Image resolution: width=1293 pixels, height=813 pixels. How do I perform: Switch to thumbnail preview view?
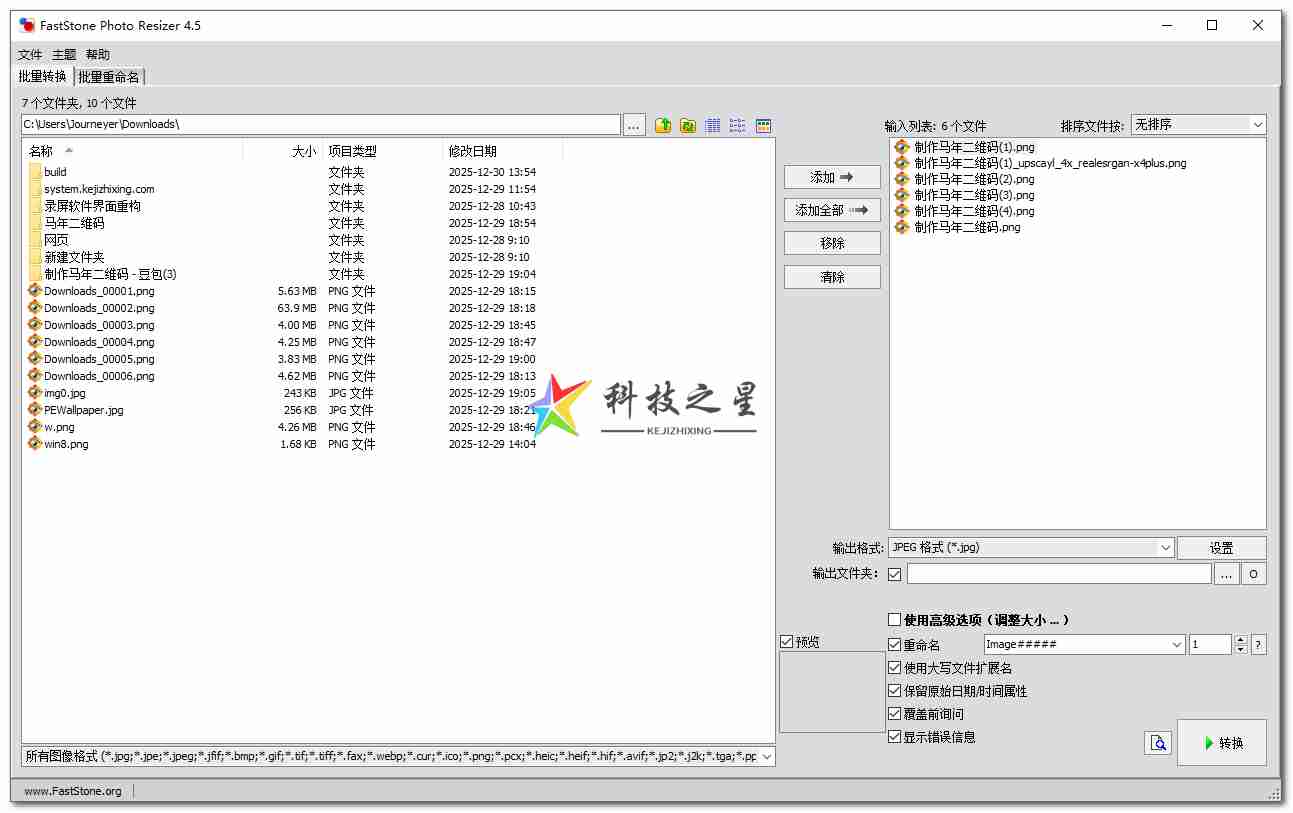coord(763,124)
